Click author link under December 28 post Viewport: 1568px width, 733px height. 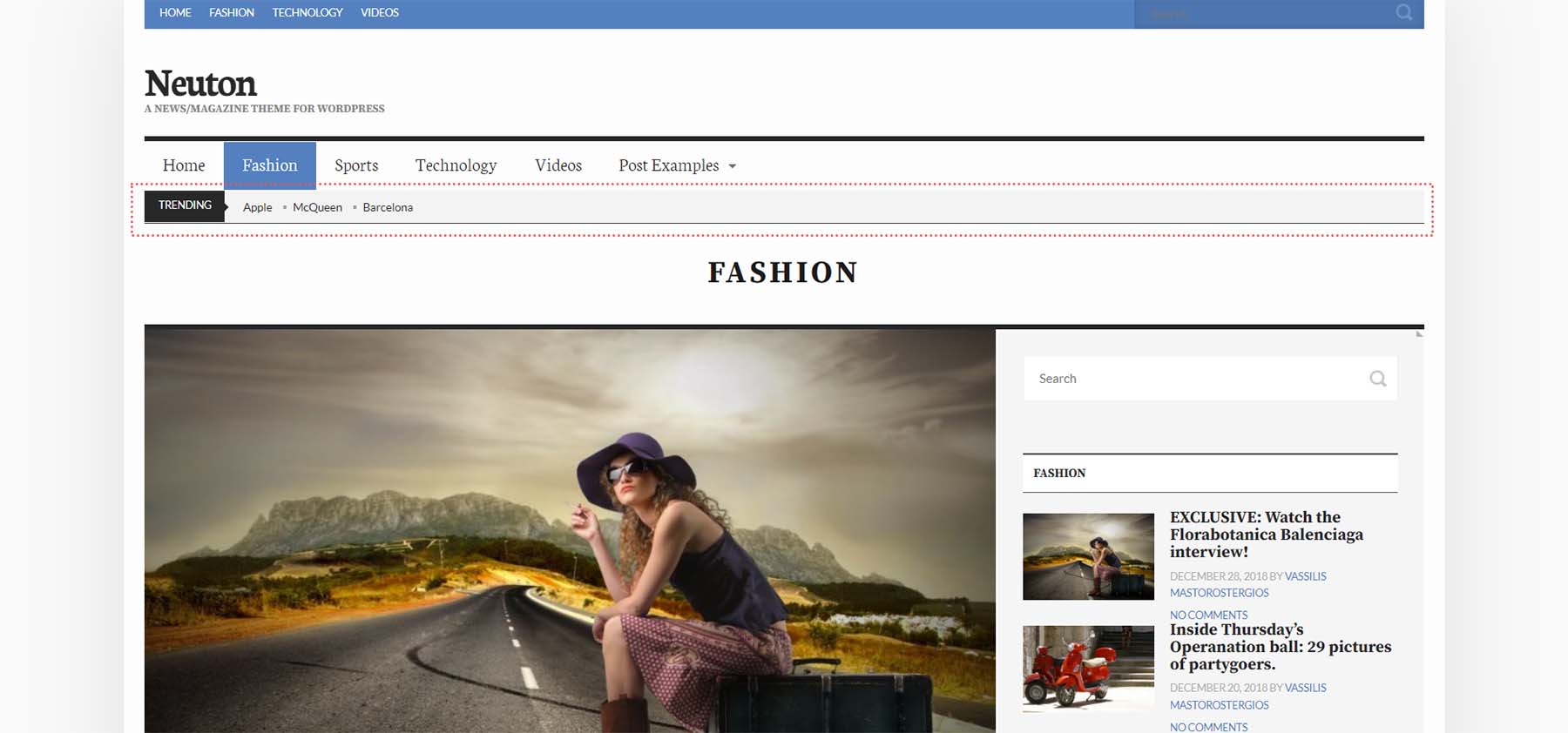coord(1248,584)
